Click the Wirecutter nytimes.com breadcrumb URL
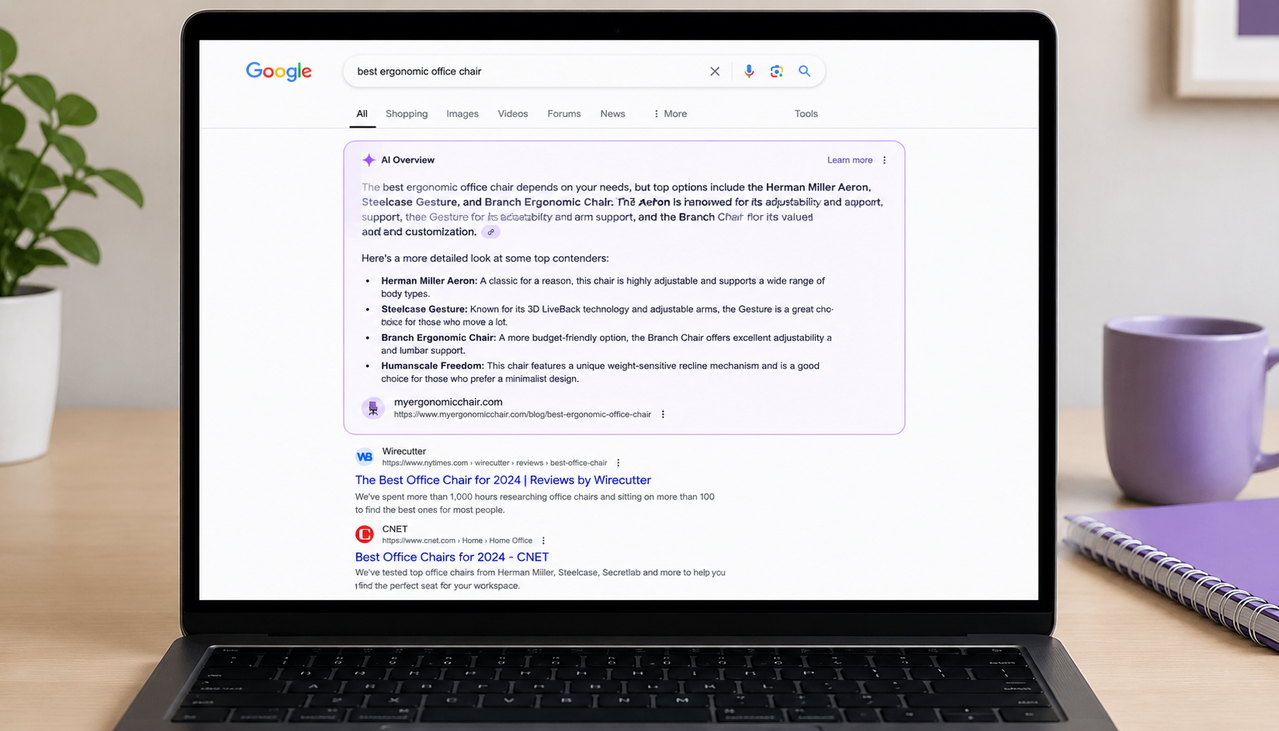Image resolution: width=1279 pixels, height=731 pixels. tap(494, 463)
